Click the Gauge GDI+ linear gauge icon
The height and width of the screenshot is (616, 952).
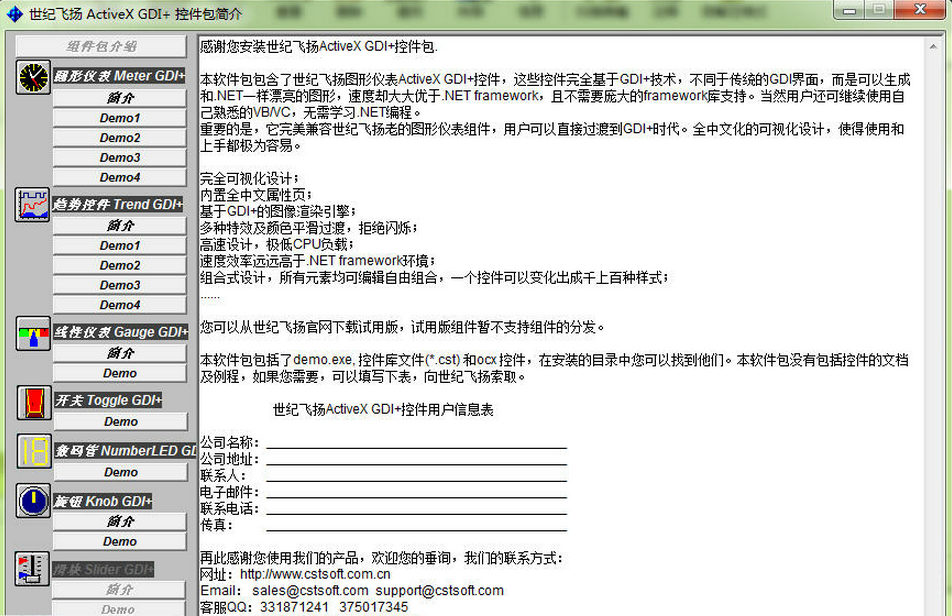click(x=33, y=333)
